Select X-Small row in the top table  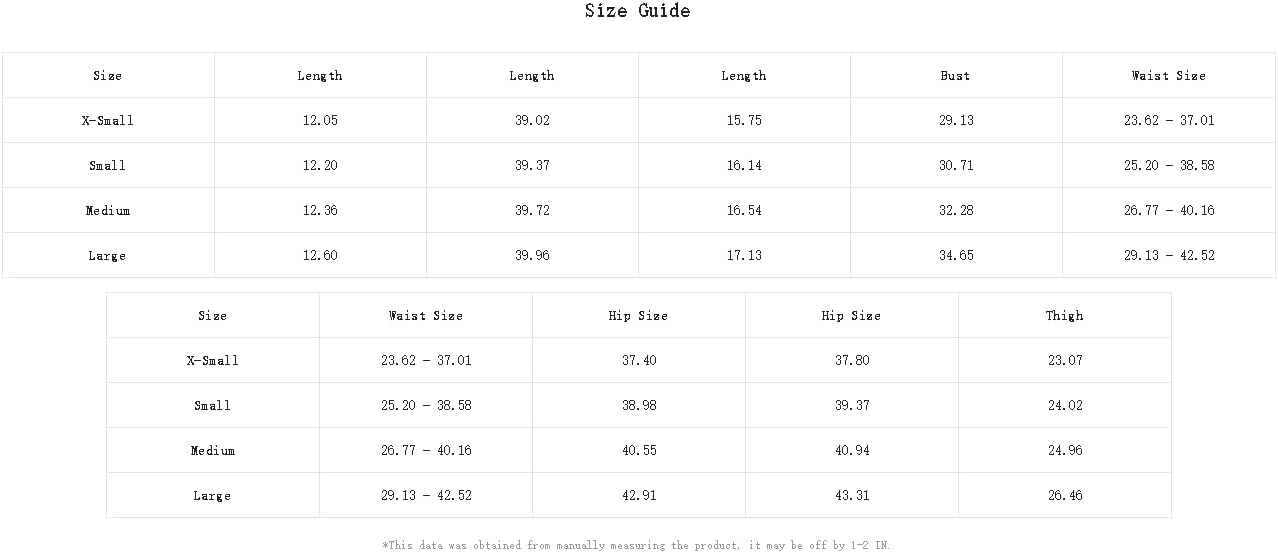click(638, 120)
